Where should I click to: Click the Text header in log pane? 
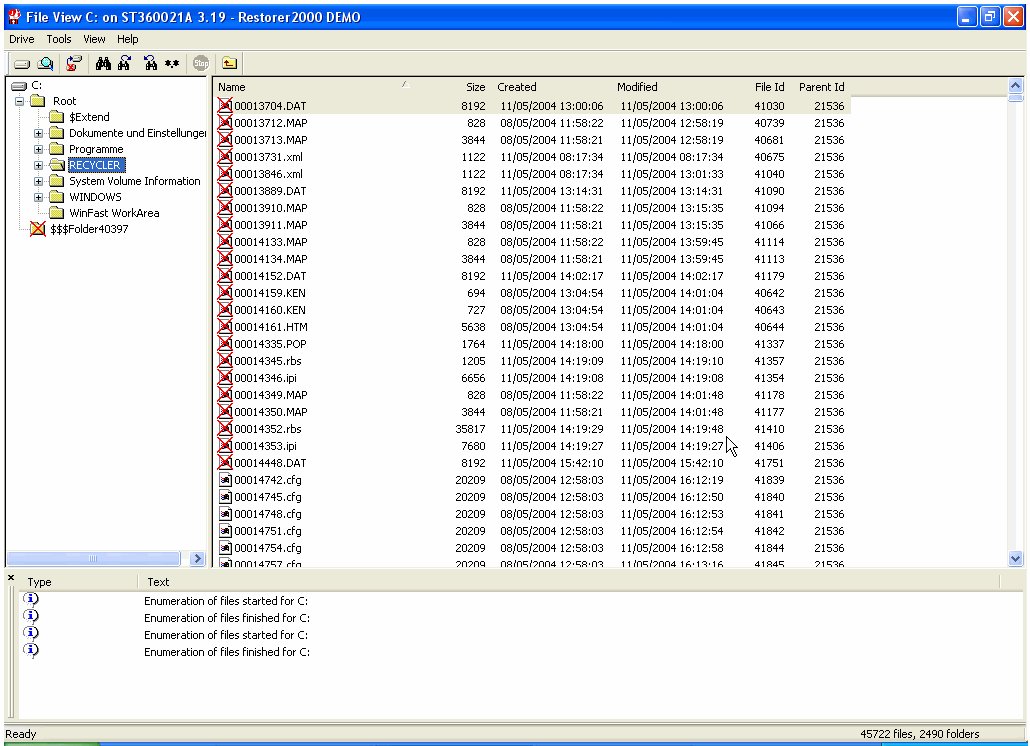pos(569,582)
